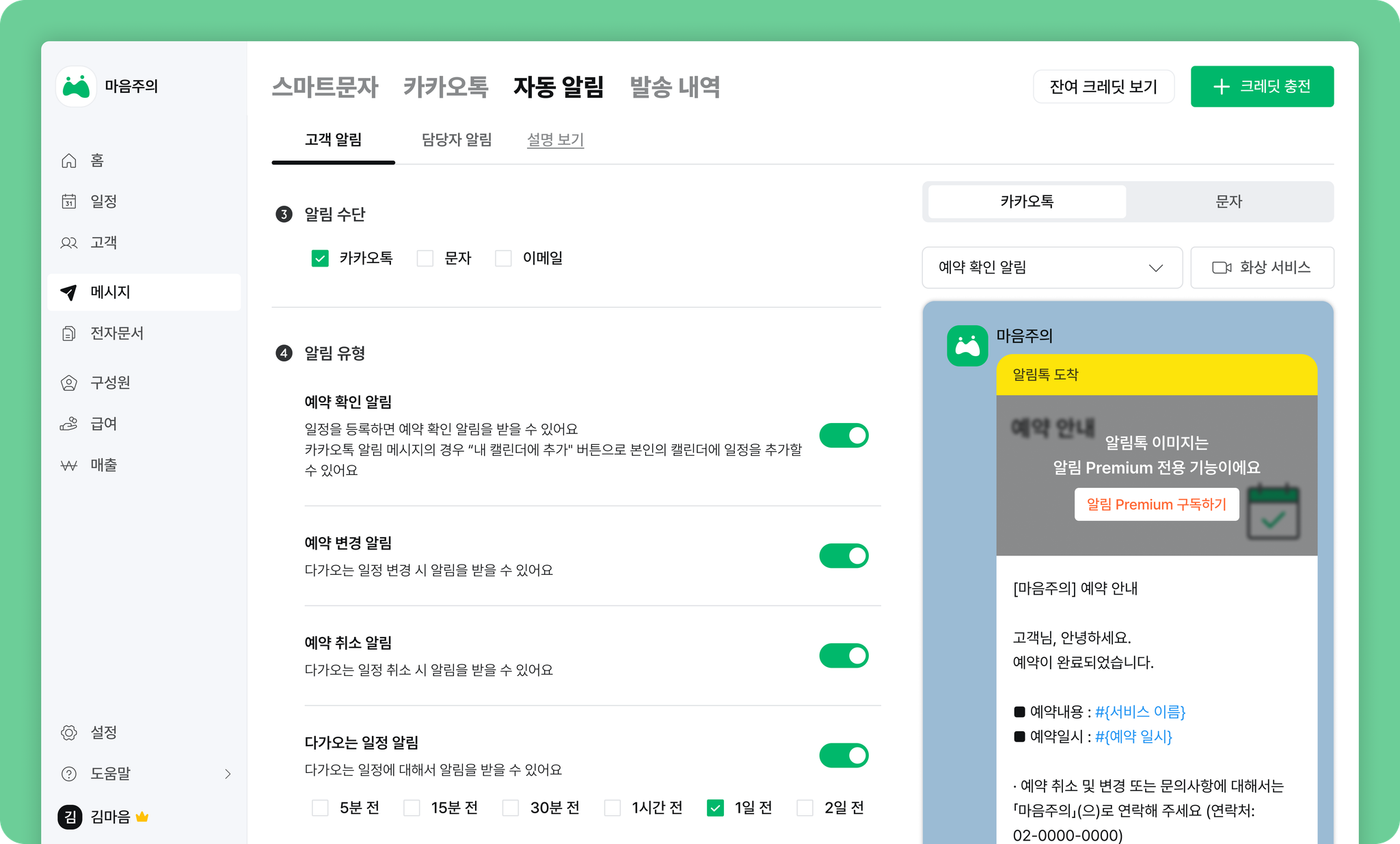Open the 구성원 members icon
Screen dimensions: 1400x844
[x=69, y=383]
